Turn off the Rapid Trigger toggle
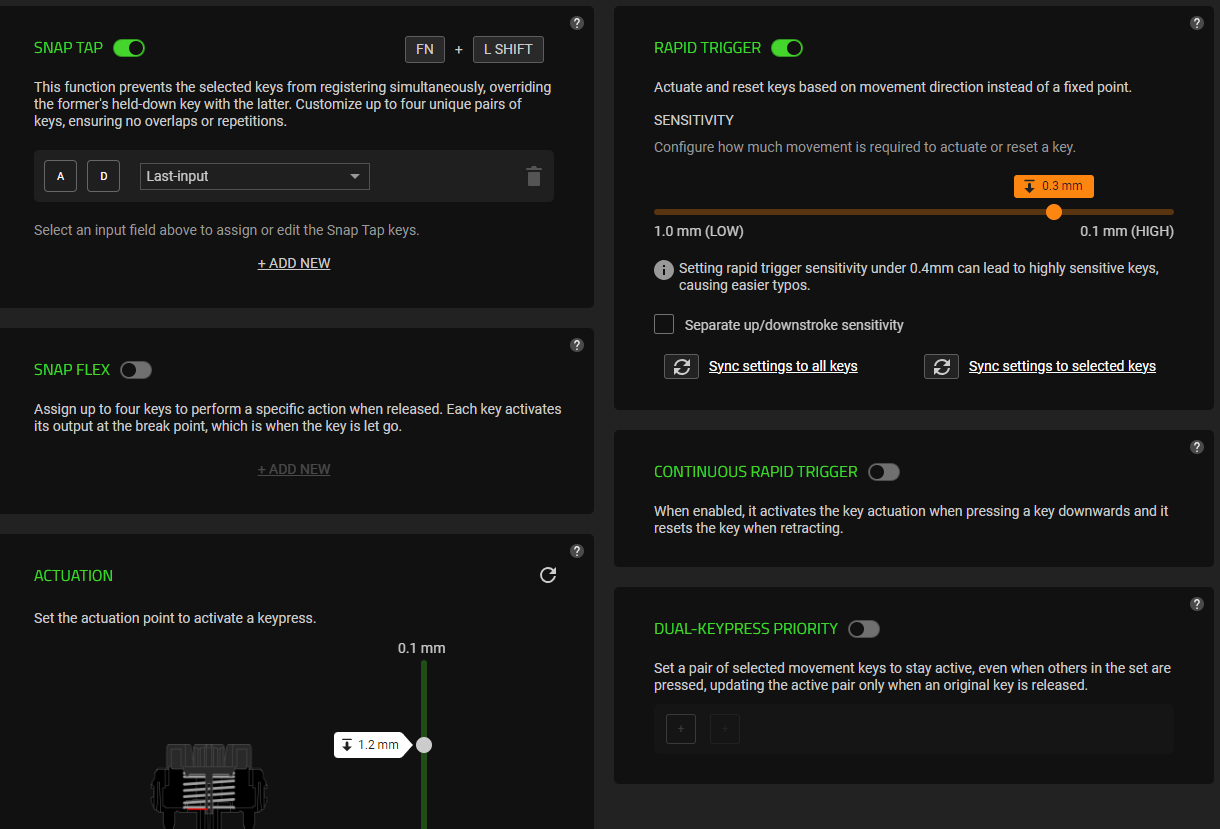Screen dimensions: 1220x829 coord(787,48)
